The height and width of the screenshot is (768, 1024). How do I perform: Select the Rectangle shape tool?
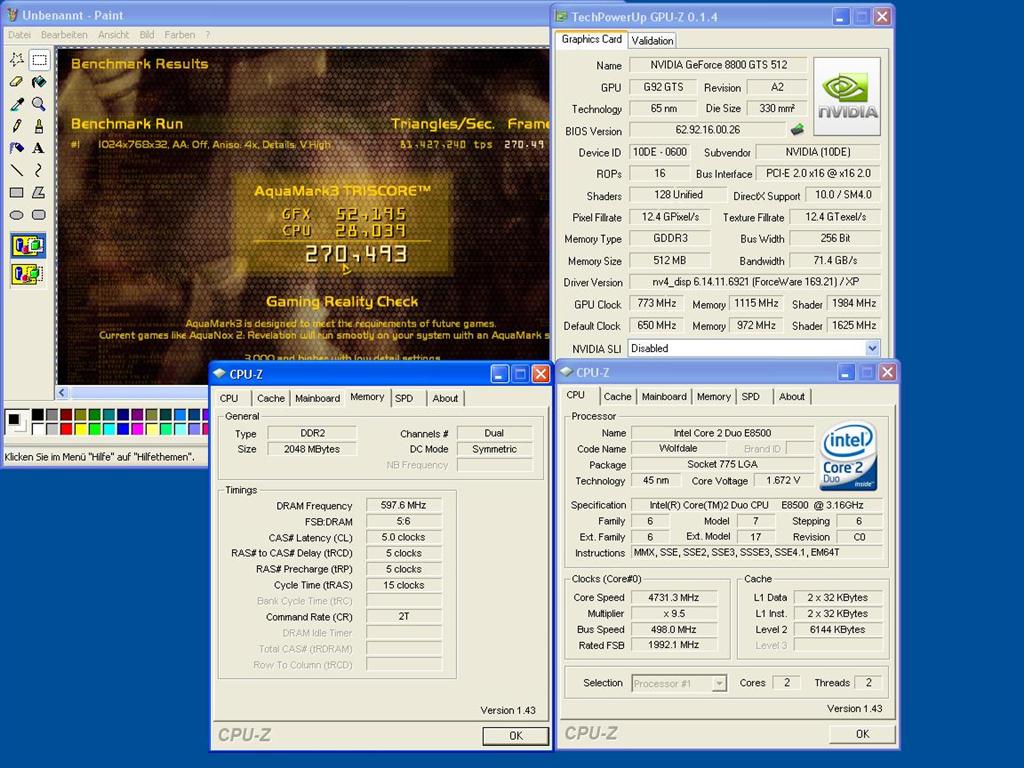[x=17, y=193]
